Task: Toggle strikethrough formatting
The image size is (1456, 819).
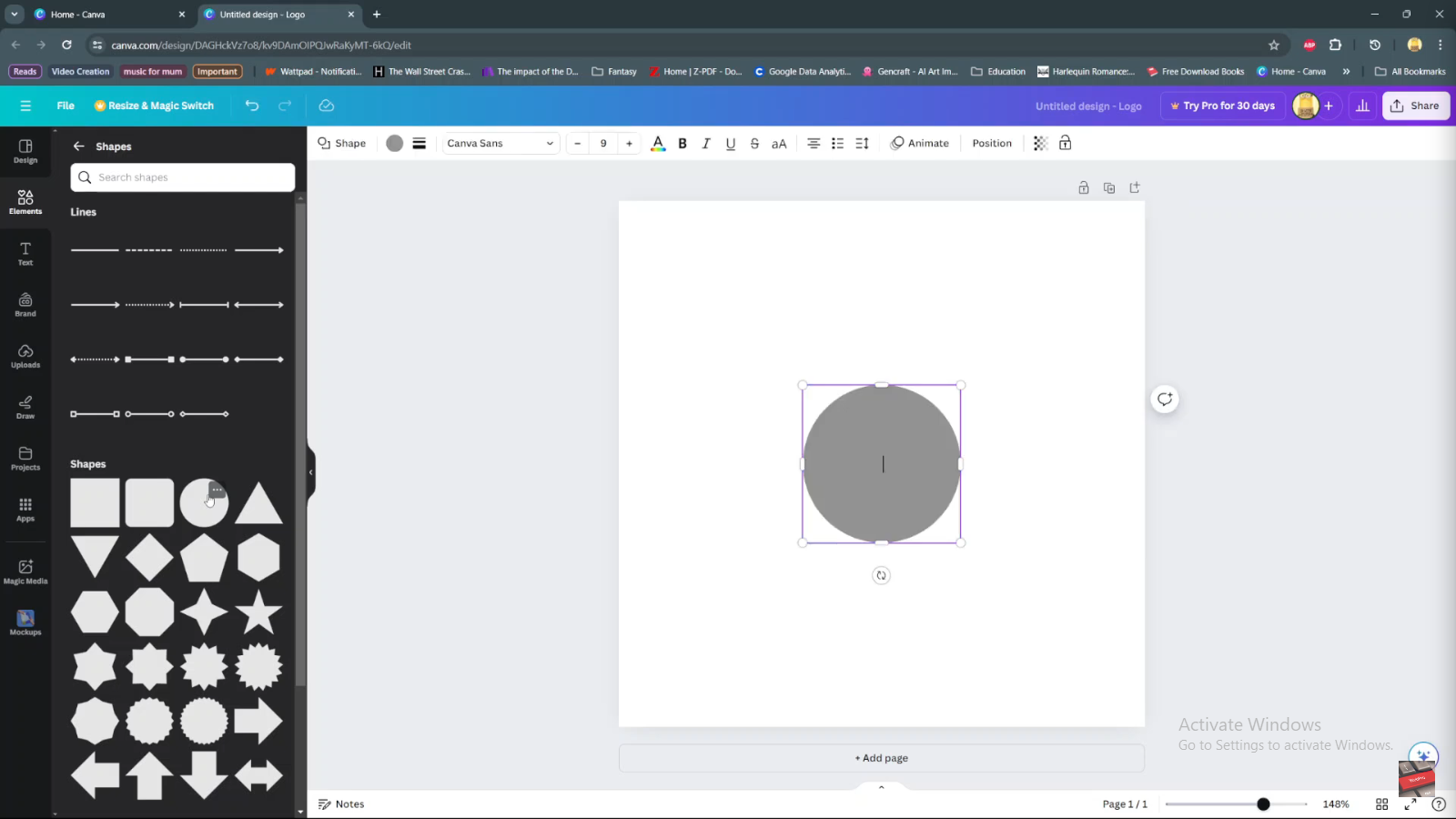Action: (x=754, y=143)
